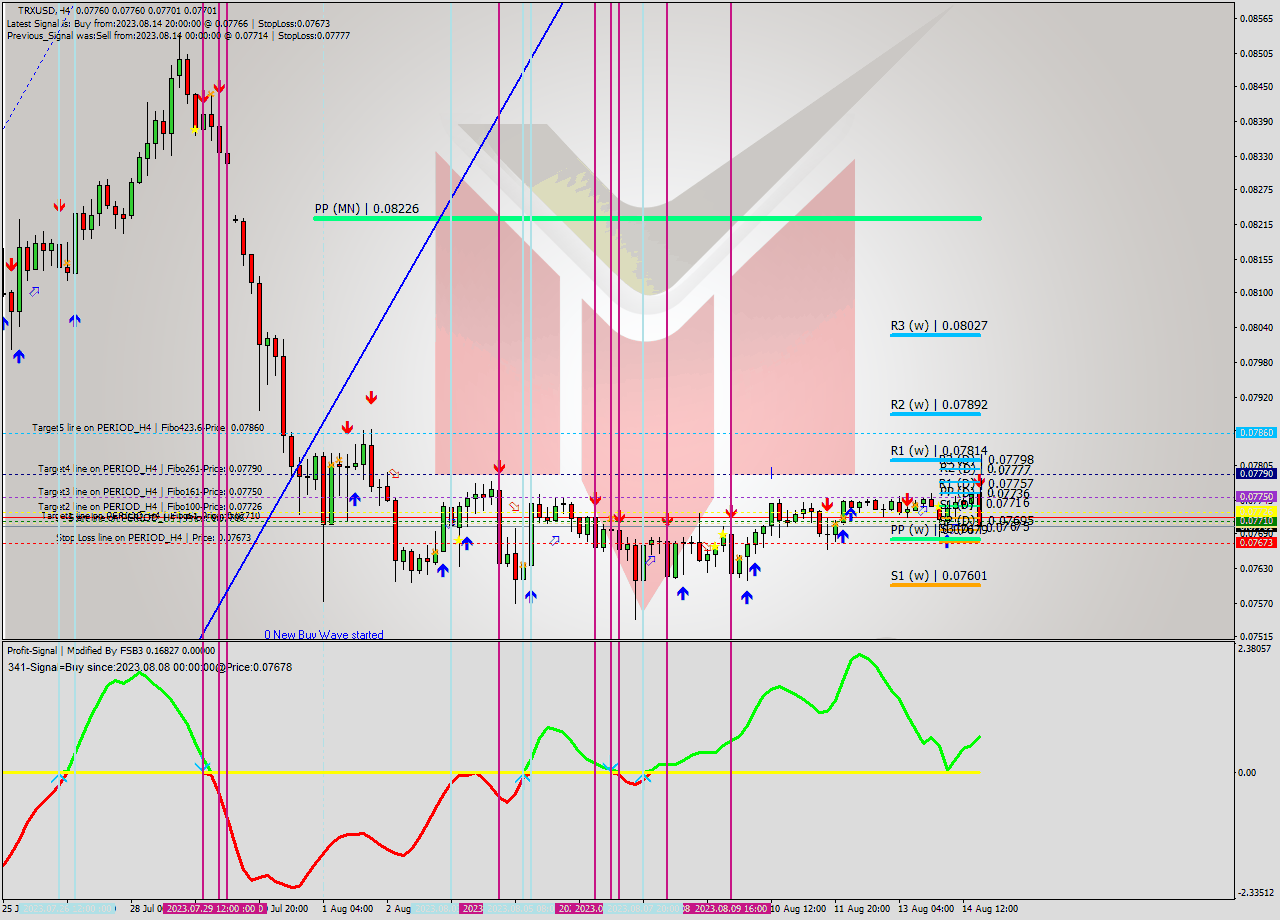The height and width of the screenshot is (920, 1280).
Task: Click the '0 New Buy Wave started' text
Action: 323,635
